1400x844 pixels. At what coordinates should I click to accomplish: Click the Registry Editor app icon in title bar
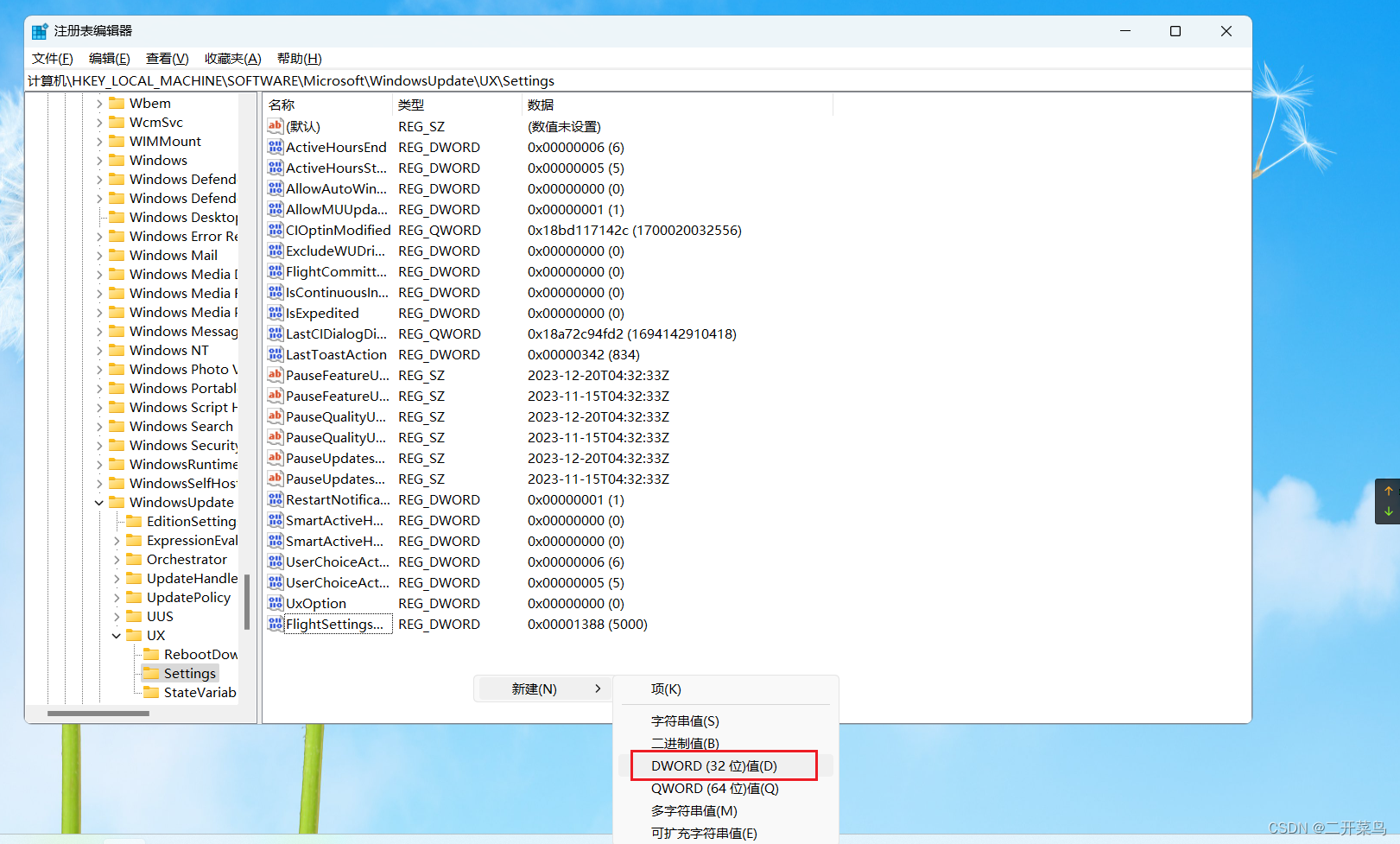pyautogui.click(x=40, y=31)
